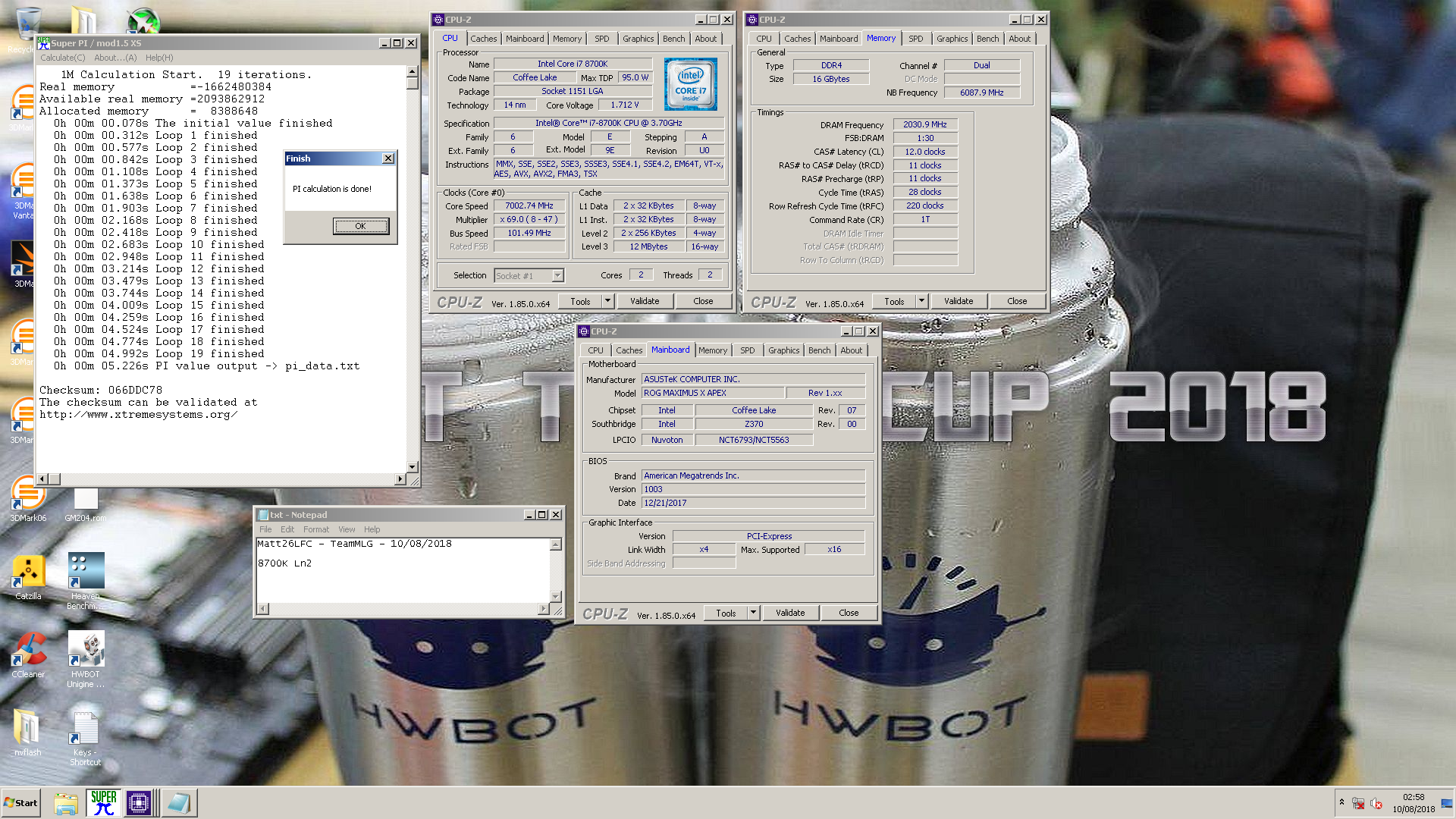
Task: Click Validate in the CPU tab window
Action: click(x=645, y=301)
